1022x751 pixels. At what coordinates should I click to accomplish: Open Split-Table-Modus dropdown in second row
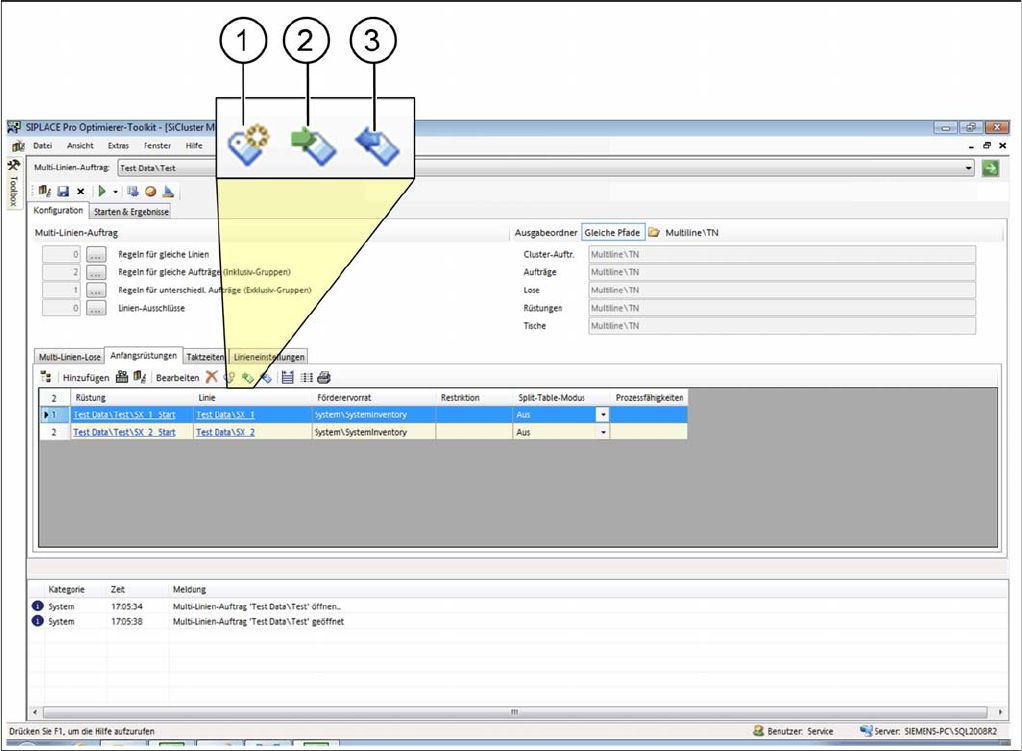[603, 432]
